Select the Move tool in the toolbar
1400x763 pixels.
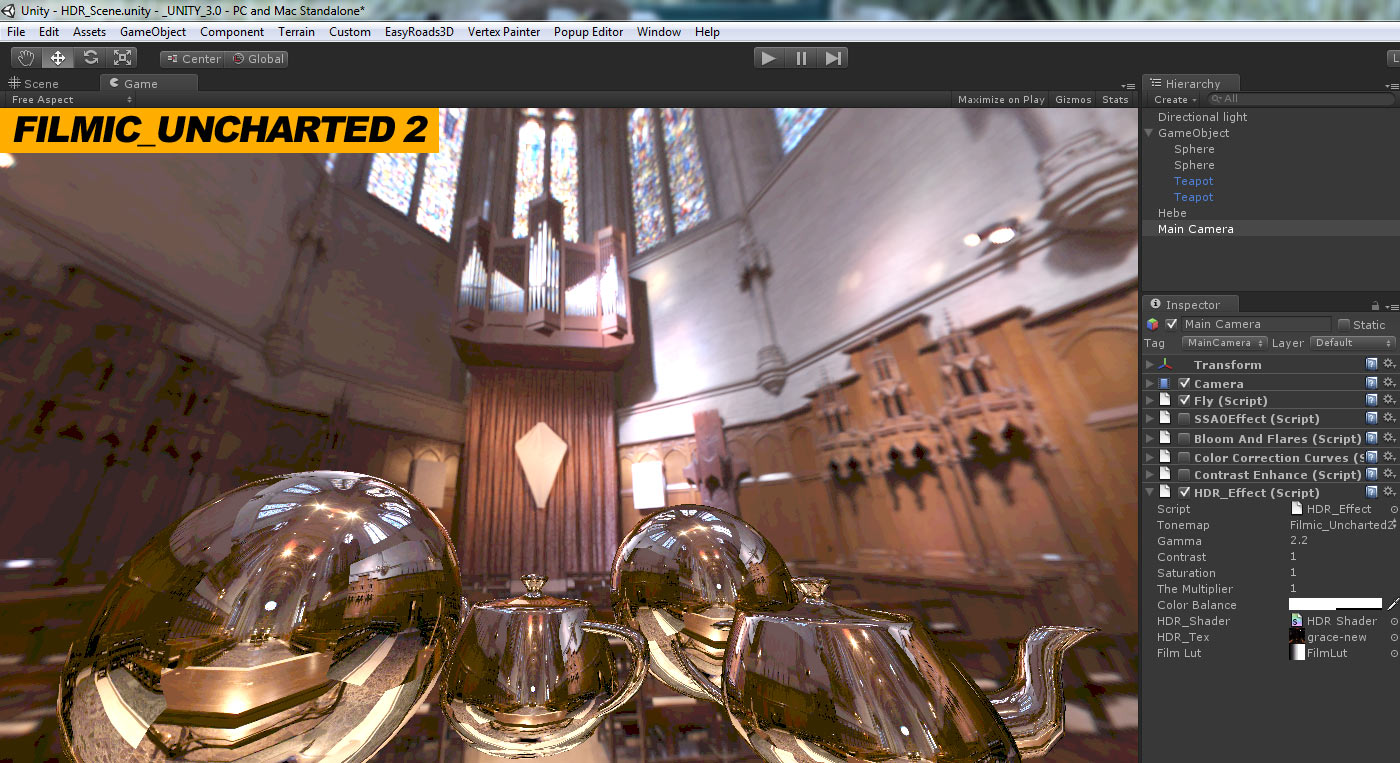pyautogui.click(x=58, y=58)
